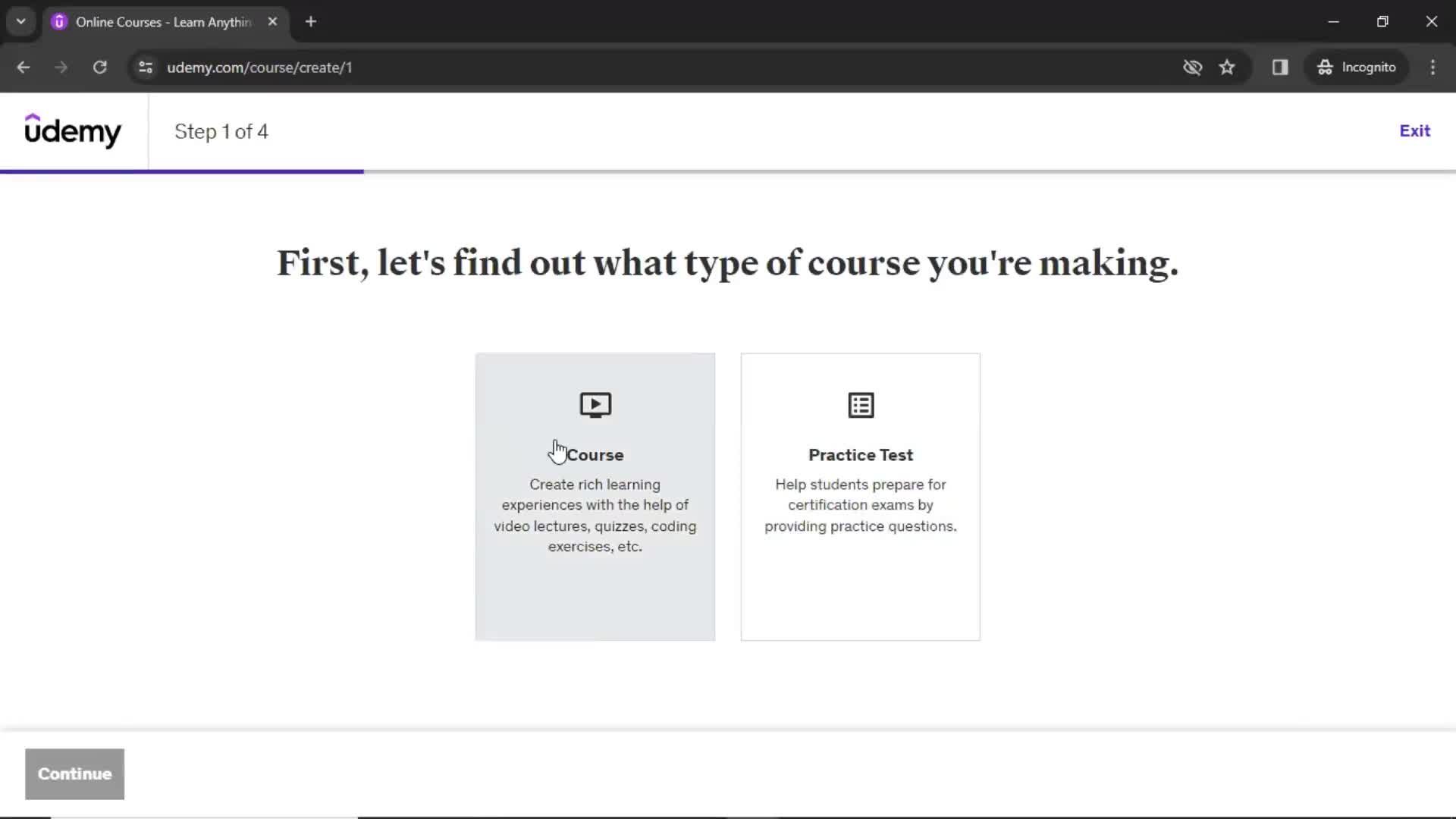Click the browser extensions eye icon

click(1192, 67)
